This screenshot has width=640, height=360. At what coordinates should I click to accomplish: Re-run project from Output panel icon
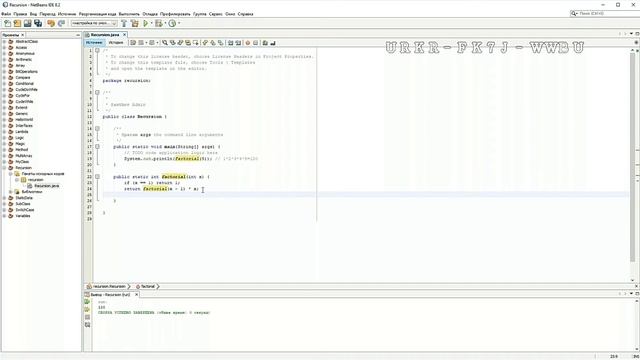[x=87, y=302]
